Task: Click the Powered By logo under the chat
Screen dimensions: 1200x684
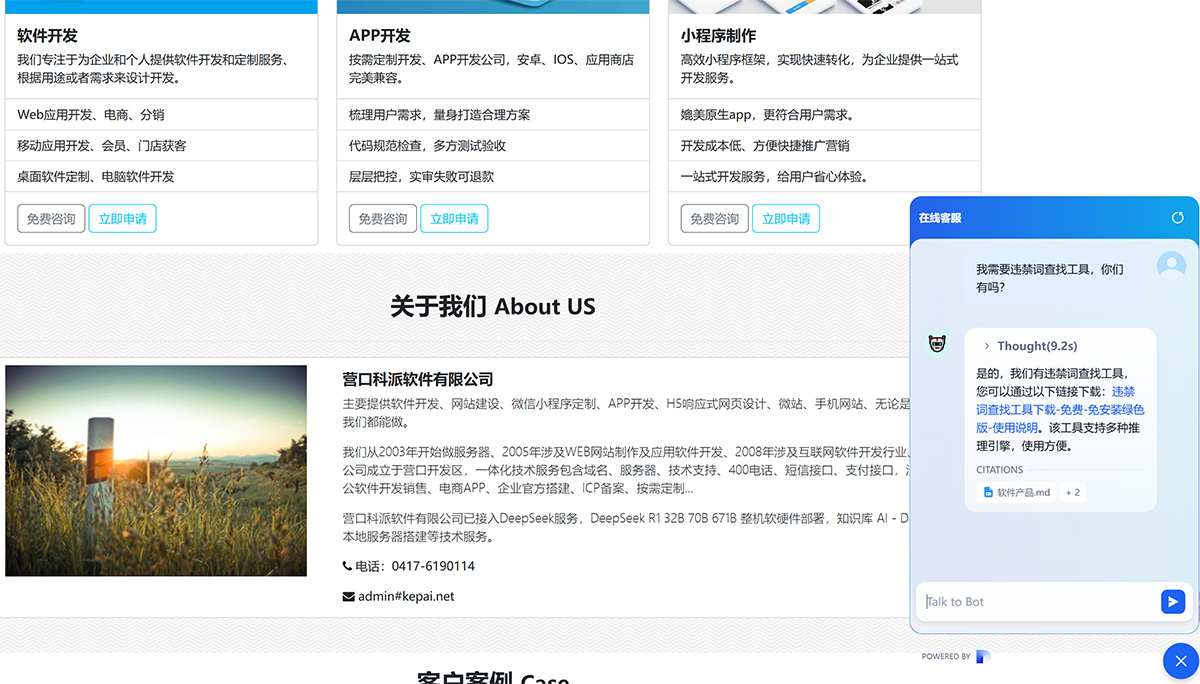Action: pyautogui.click(x=982, y=657)
